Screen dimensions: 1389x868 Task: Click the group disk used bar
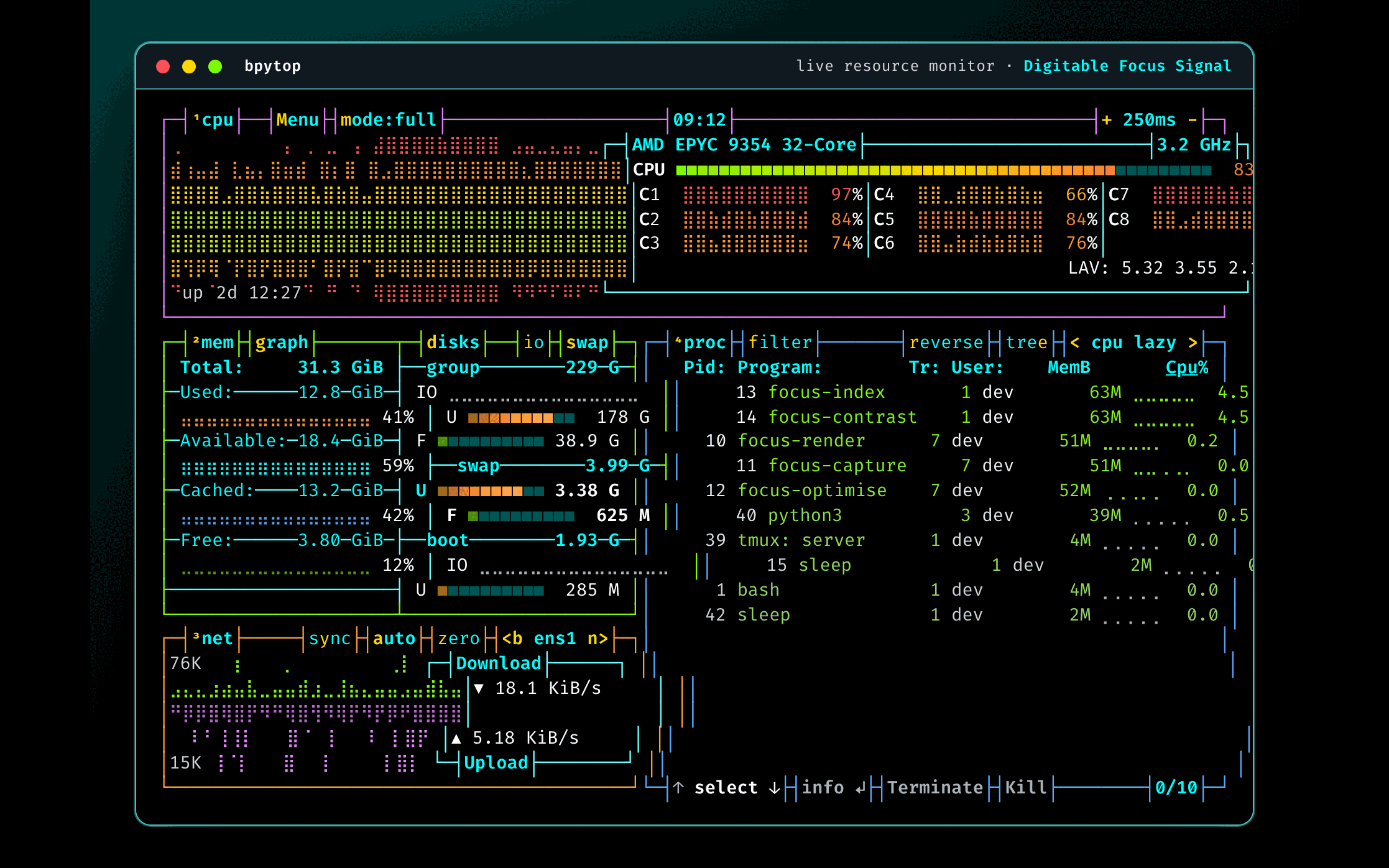pos(521,418)
